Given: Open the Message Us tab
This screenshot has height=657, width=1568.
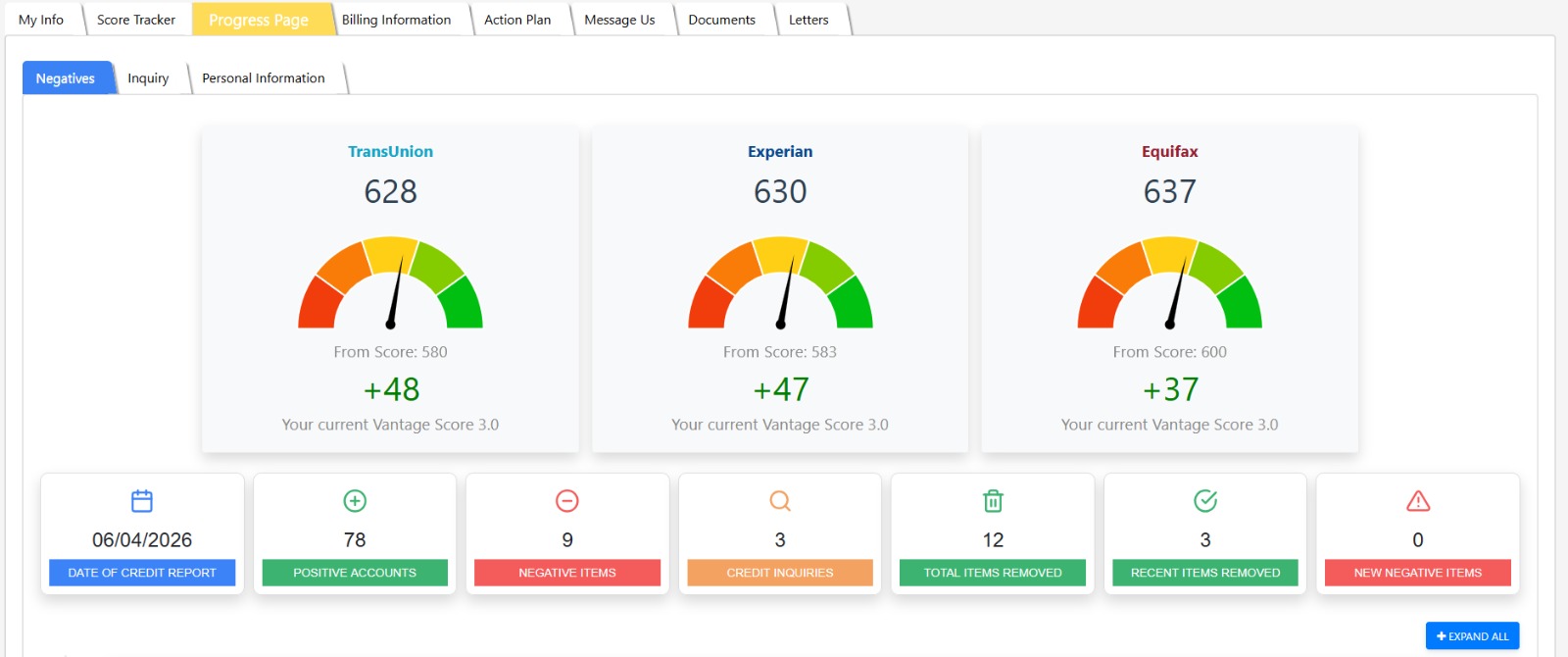Looking at the screenshot, I should point(619,20).
